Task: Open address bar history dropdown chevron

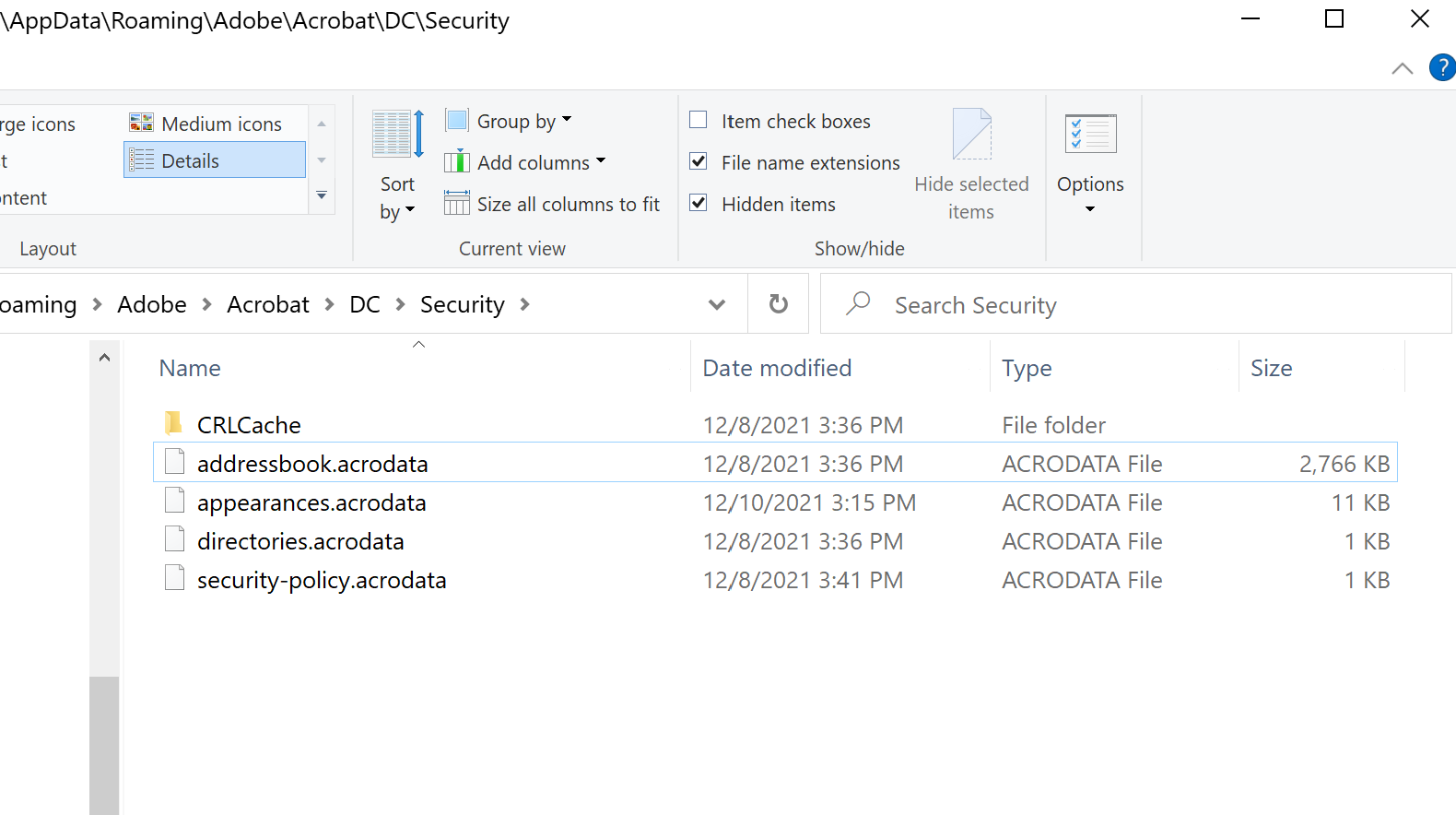Action: pos(717,304)
